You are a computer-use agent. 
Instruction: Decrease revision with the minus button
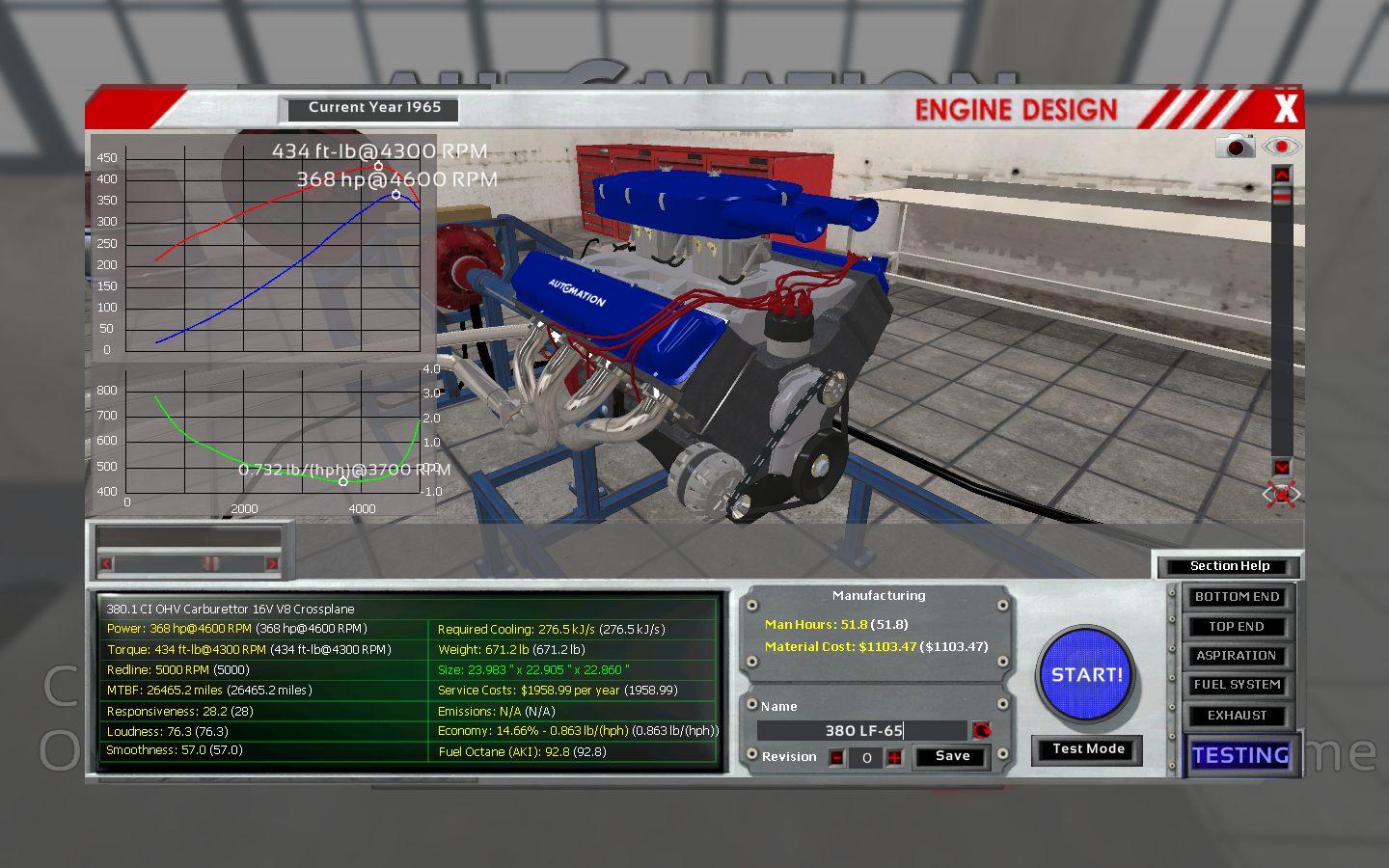click(x=836, y=758)
